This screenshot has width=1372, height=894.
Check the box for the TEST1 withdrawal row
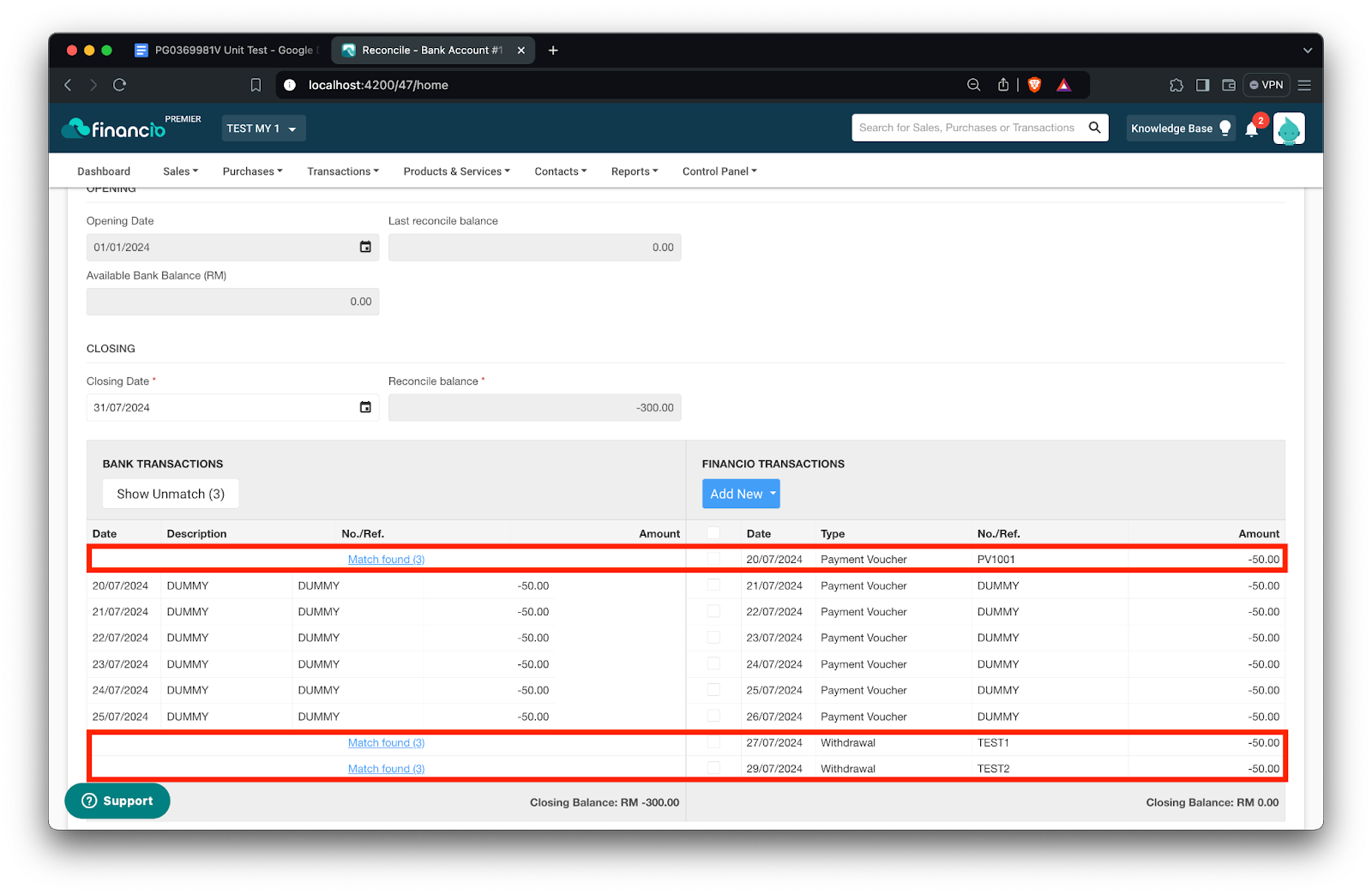click(713, 742)
